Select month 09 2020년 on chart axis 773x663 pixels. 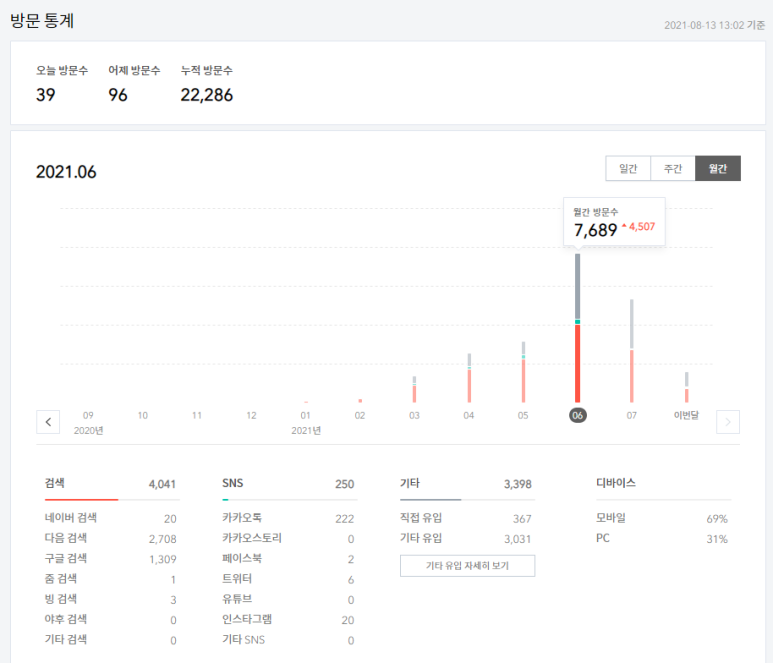[x=88, y=422]
